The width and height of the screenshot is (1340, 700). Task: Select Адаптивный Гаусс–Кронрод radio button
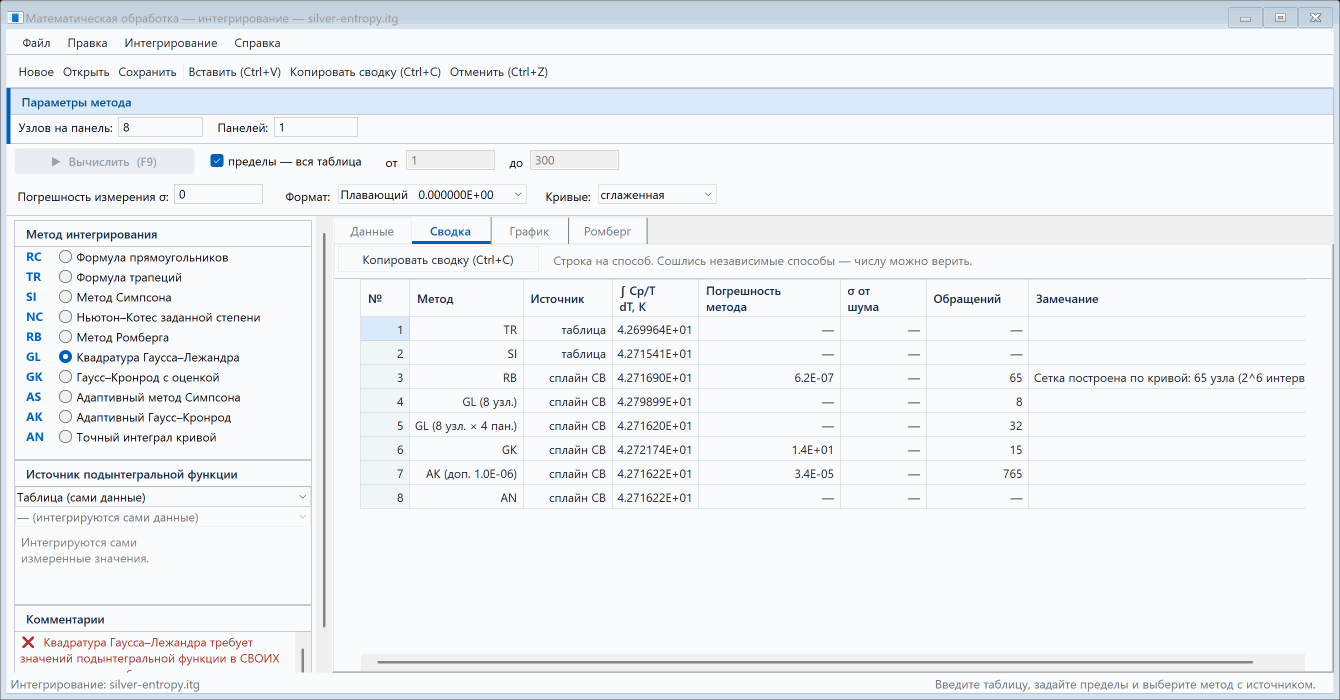pos(66,417)
